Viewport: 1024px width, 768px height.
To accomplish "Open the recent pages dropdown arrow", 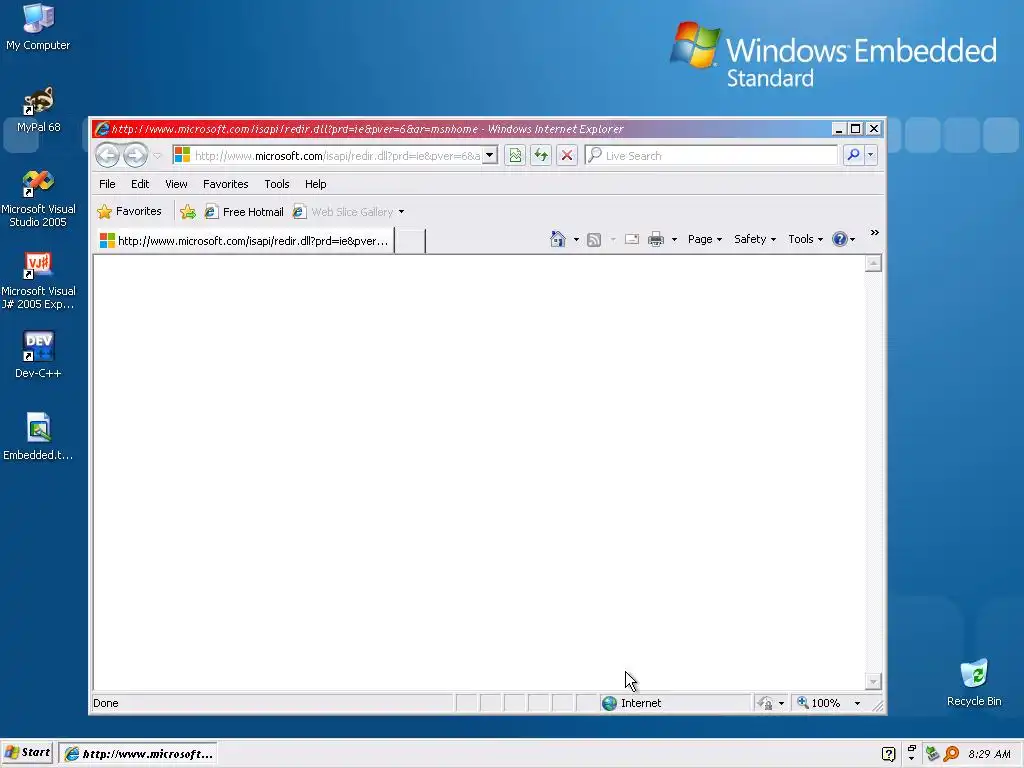I will 157,155.
